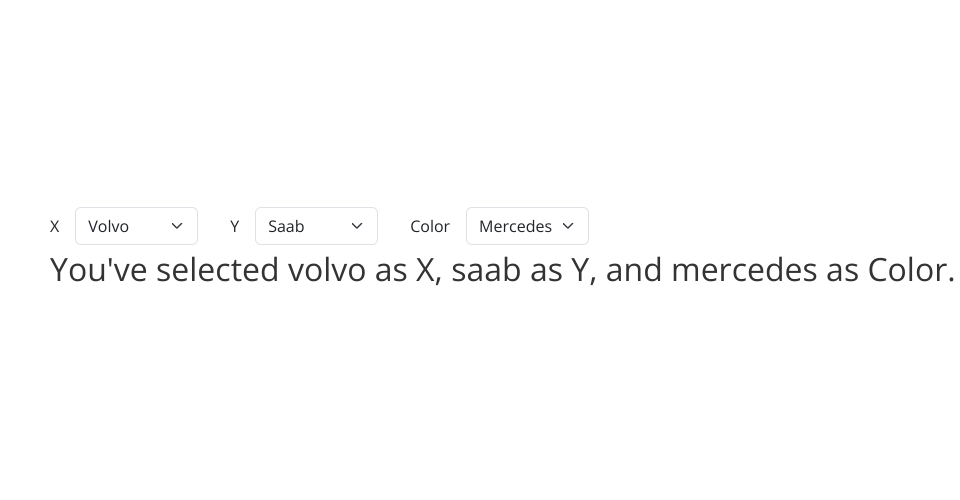960x500 pixels.
Task: Click the word "saab" in the summary sentence
Action: pos(486,270)
